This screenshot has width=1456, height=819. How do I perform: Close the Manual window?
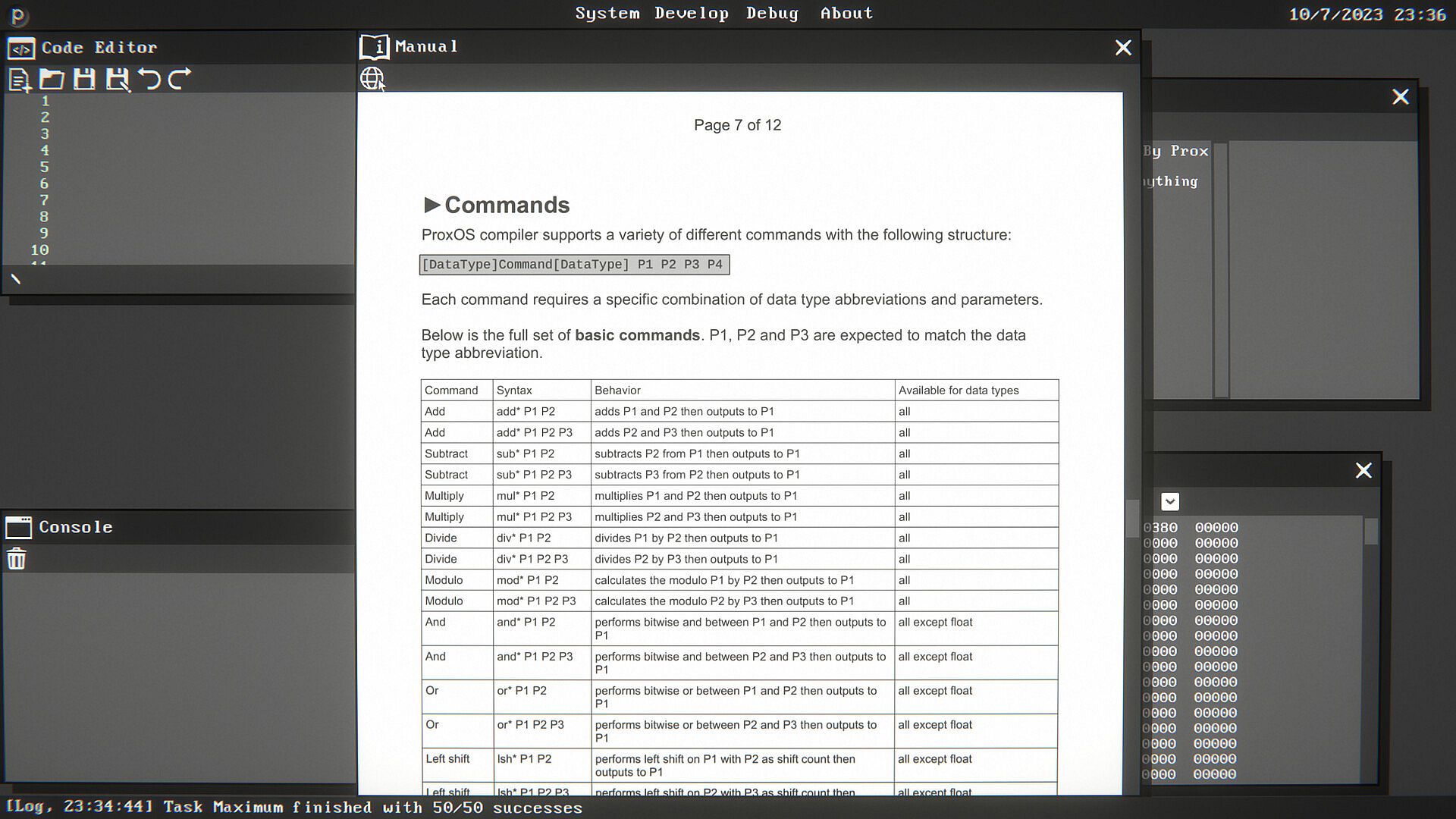[1123, 48]
